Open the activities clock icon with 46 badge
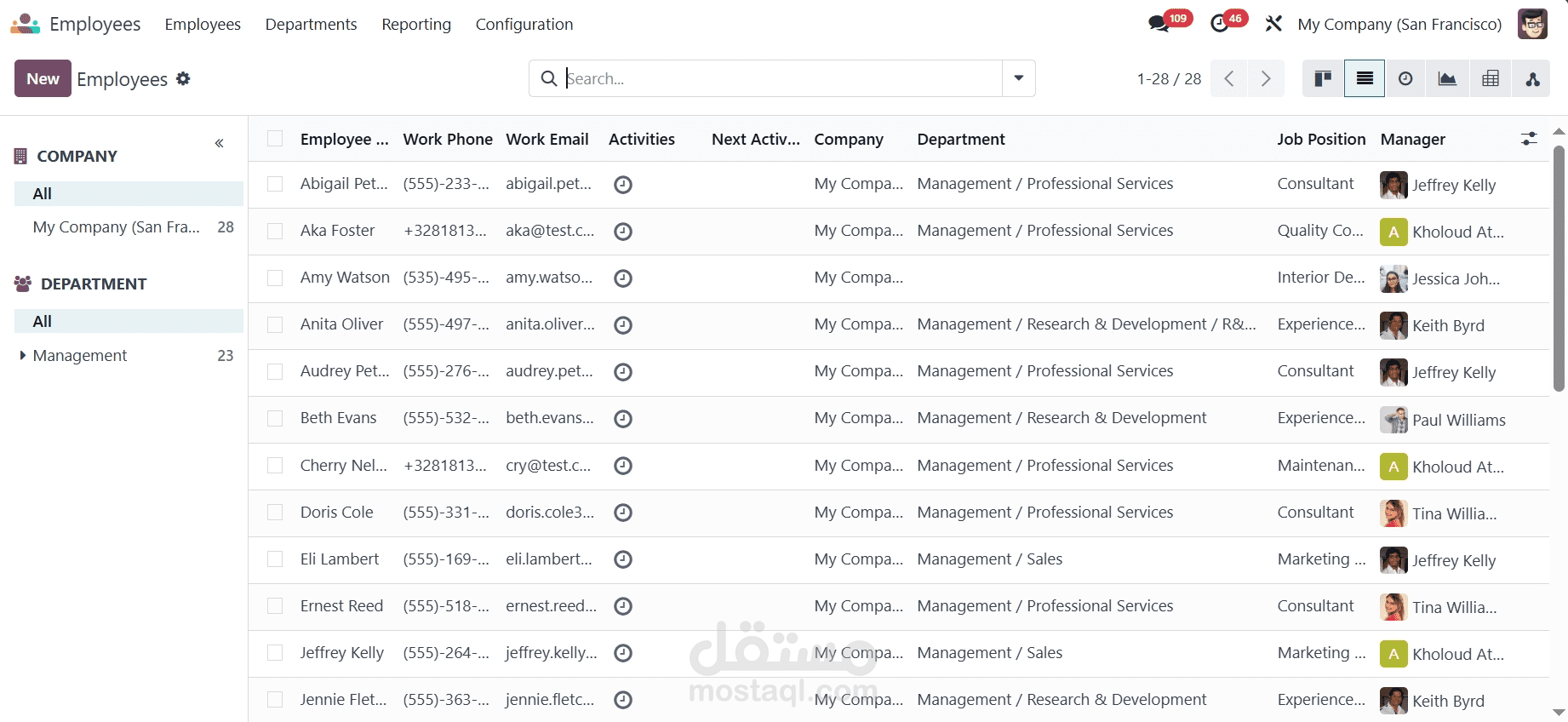 tap(1220, 23)
